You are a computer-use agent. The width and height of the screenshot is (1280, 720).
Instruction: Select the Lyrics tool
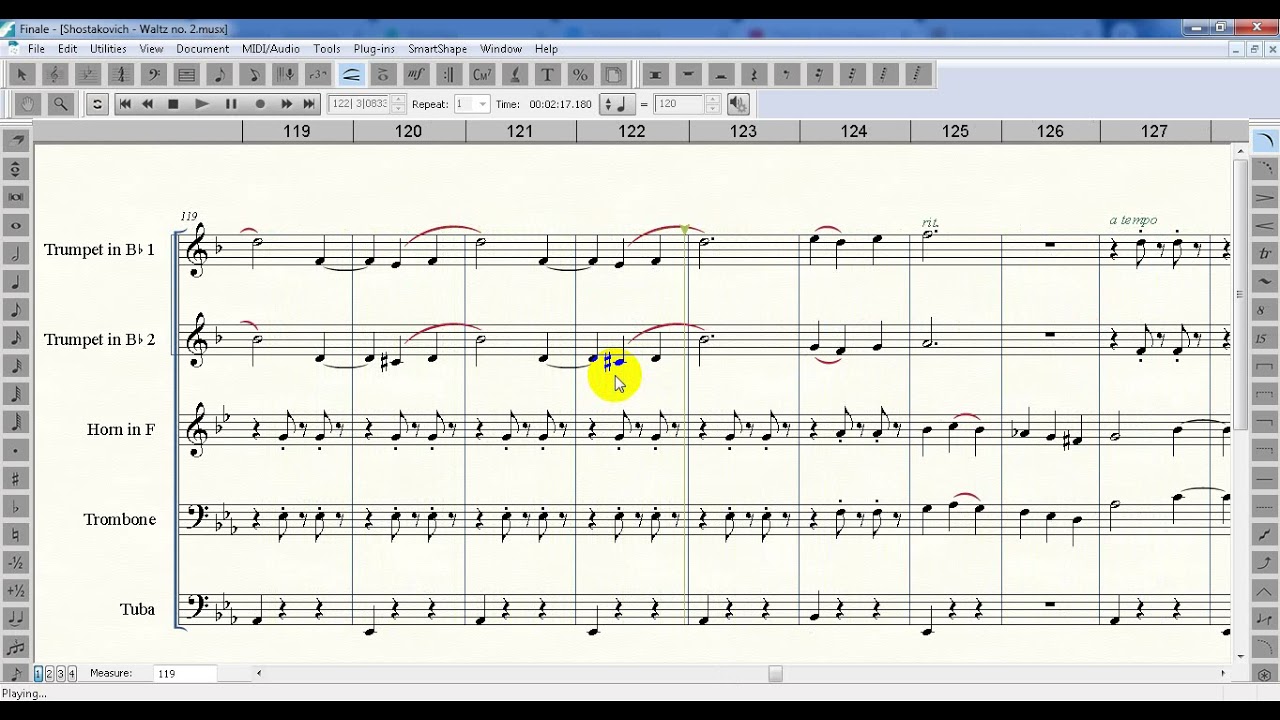coord(515,75)
